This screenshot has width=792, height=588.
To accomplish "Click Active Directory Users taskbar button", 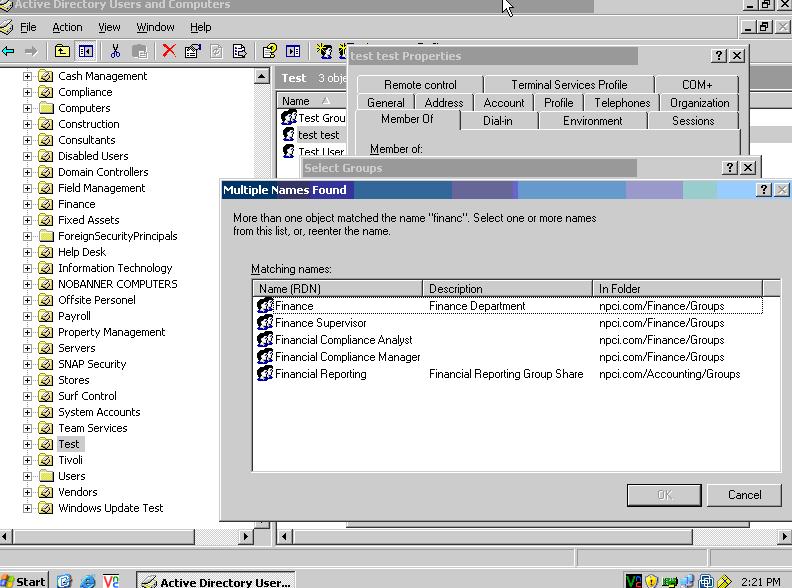I will [x=216, y=581].
